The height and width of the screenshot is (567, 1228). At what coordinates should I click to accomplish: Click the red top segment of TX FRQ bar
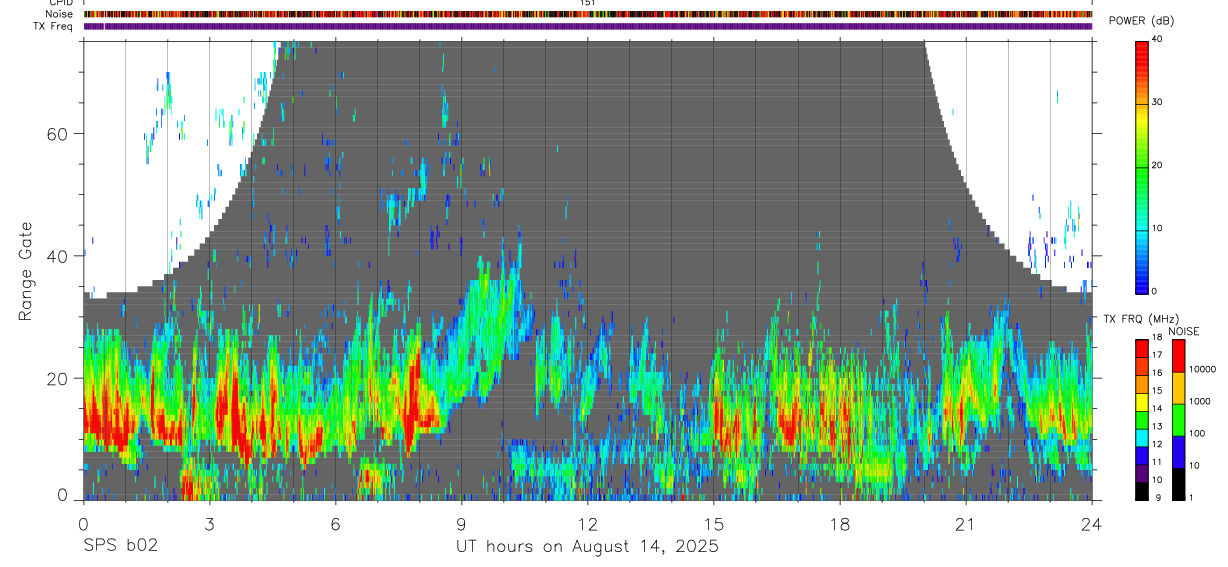point(1142,349)
